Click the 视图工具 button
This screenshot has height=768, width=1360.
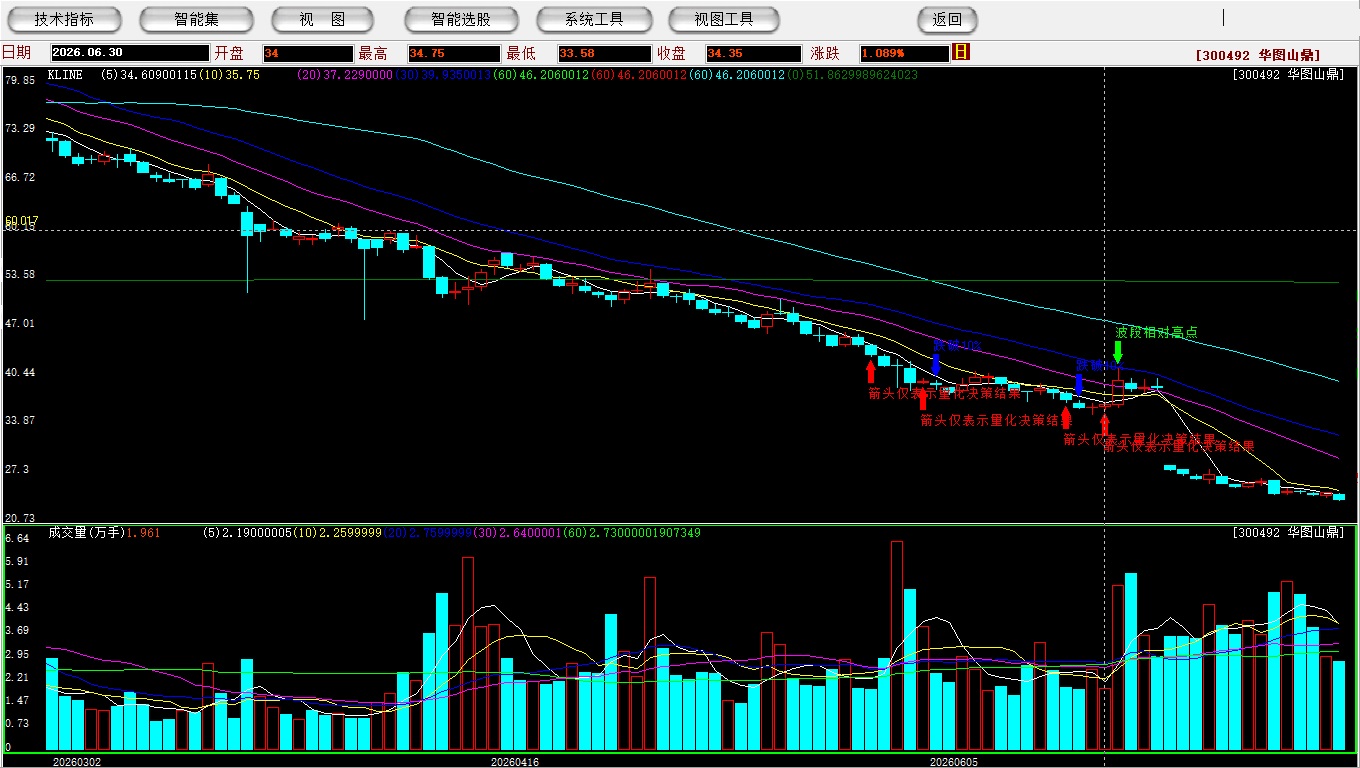pyautogui.click(x=724, y=19)
